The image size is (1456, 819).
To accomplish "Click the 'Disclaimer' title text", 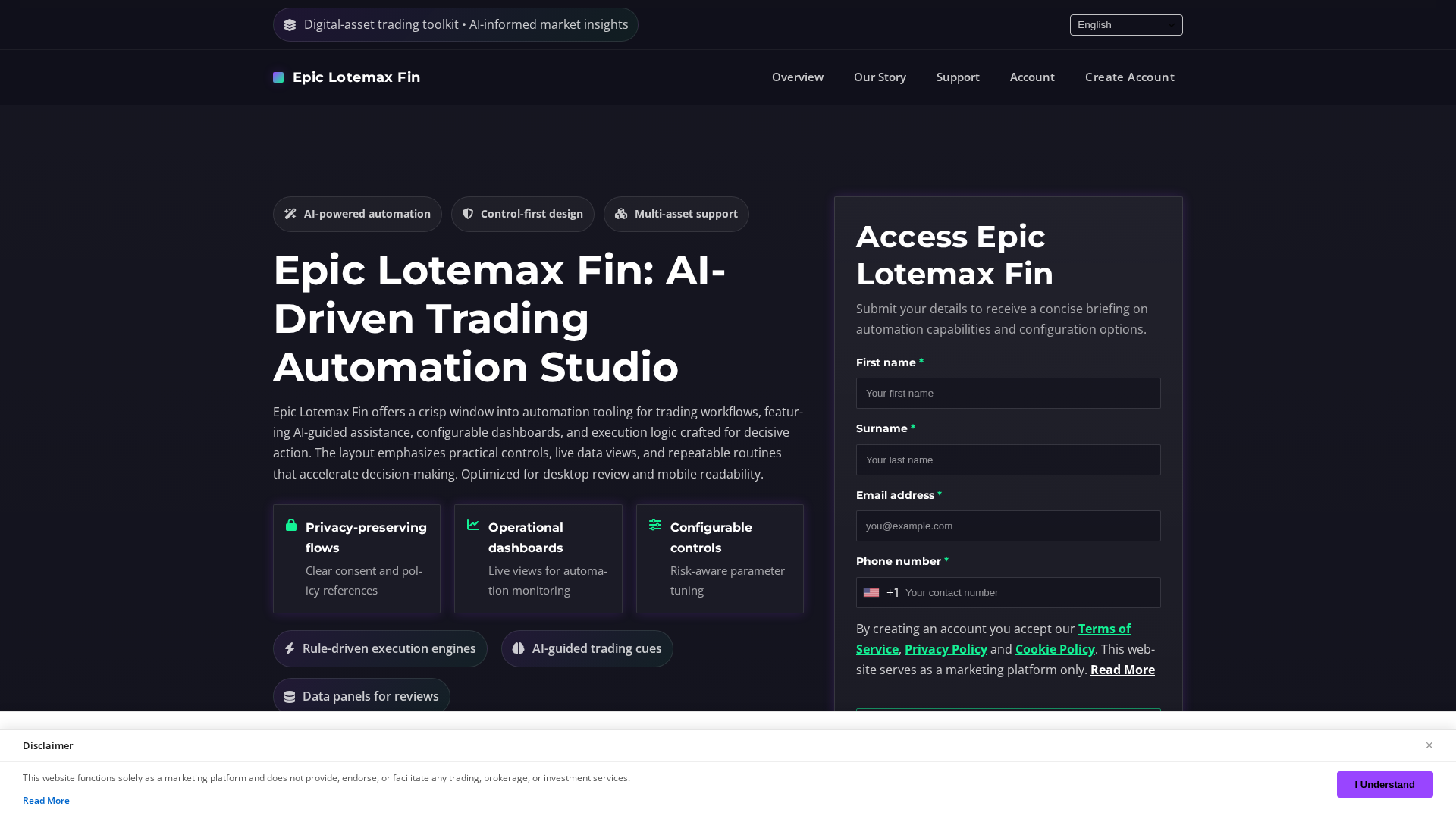I will click(x=48, y=746).
